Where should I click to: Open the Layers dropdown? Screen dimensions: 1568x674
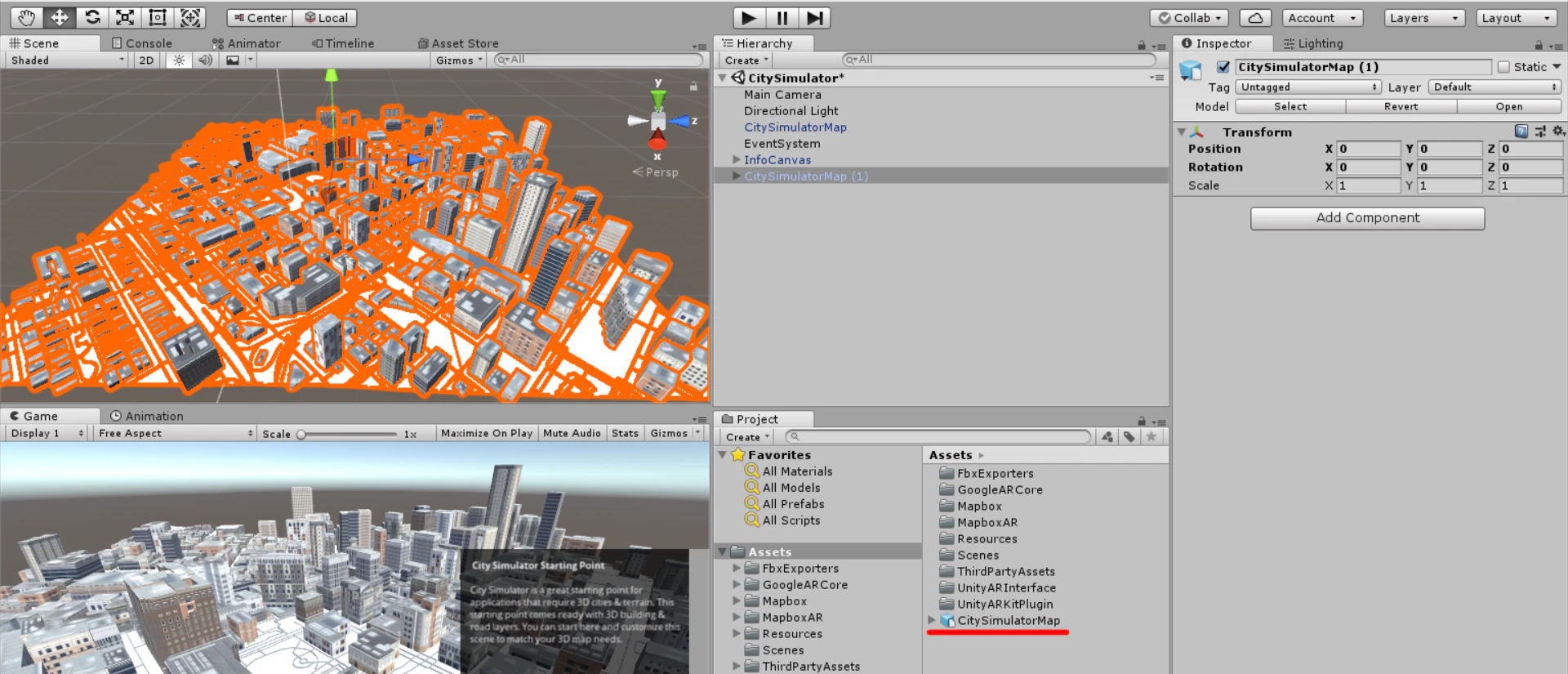point(1424,18)
